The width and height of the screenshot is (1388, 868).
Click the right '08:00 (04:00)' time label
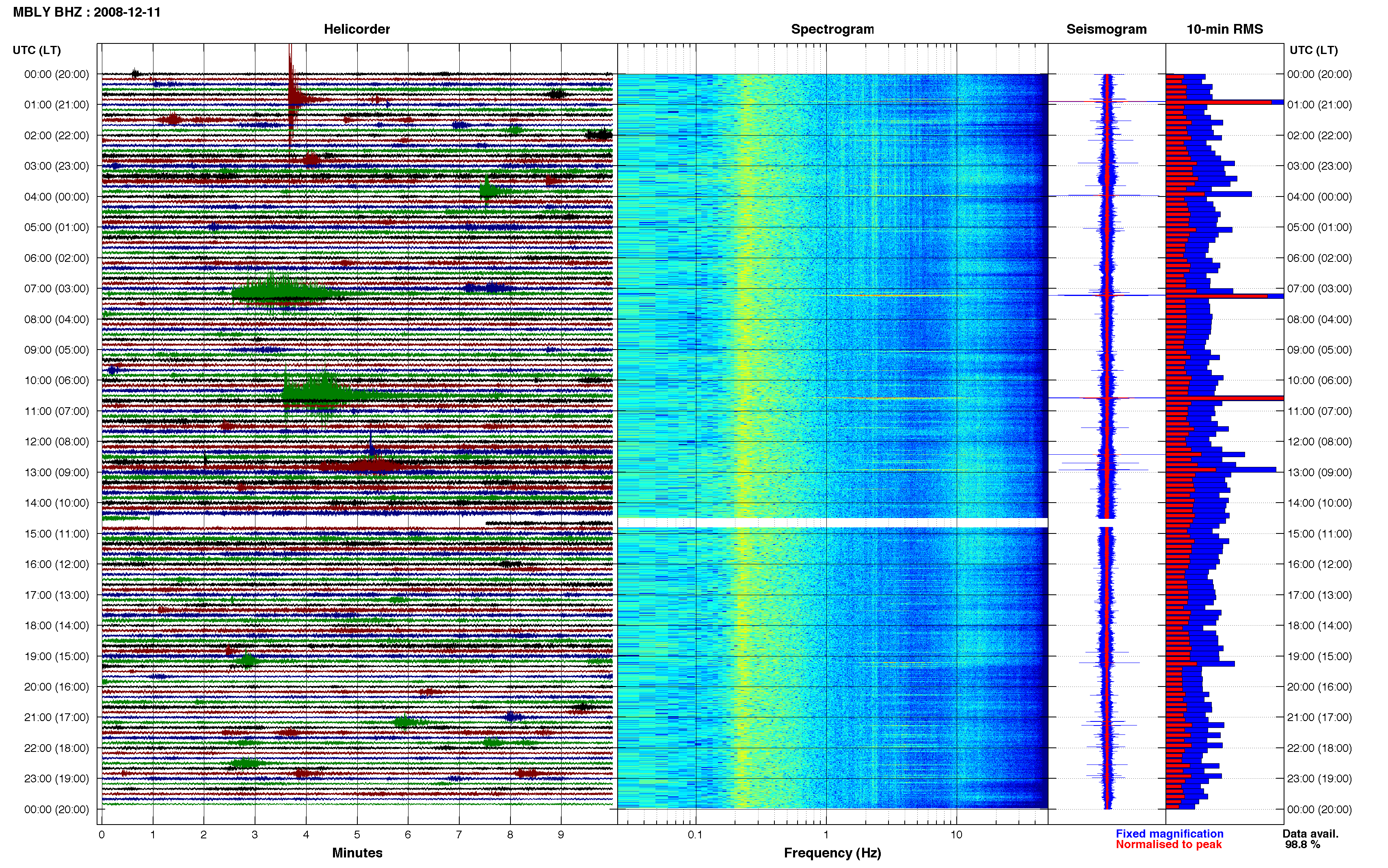[x=1319, y=319]
